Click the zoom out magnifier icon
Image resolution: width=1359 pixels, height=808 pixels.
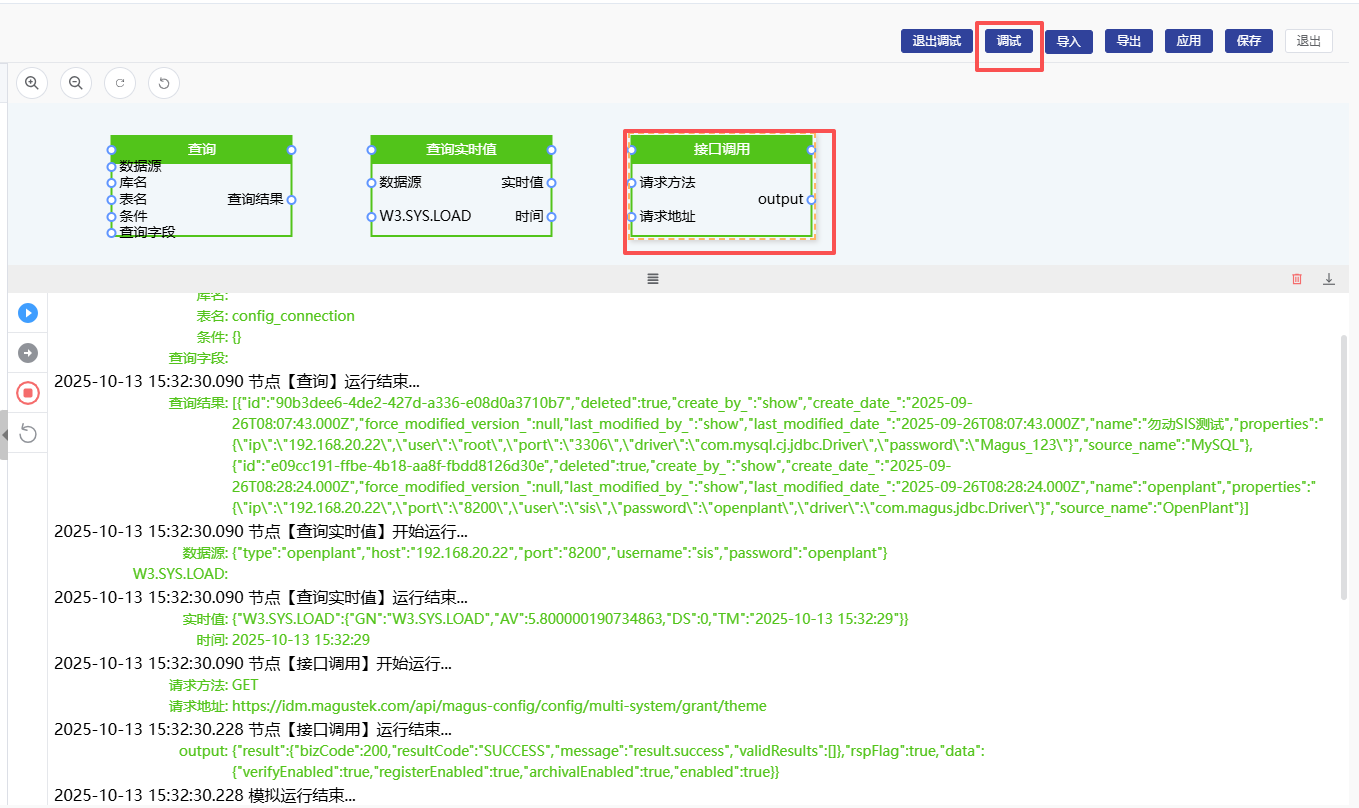click(x=76, y=83)
